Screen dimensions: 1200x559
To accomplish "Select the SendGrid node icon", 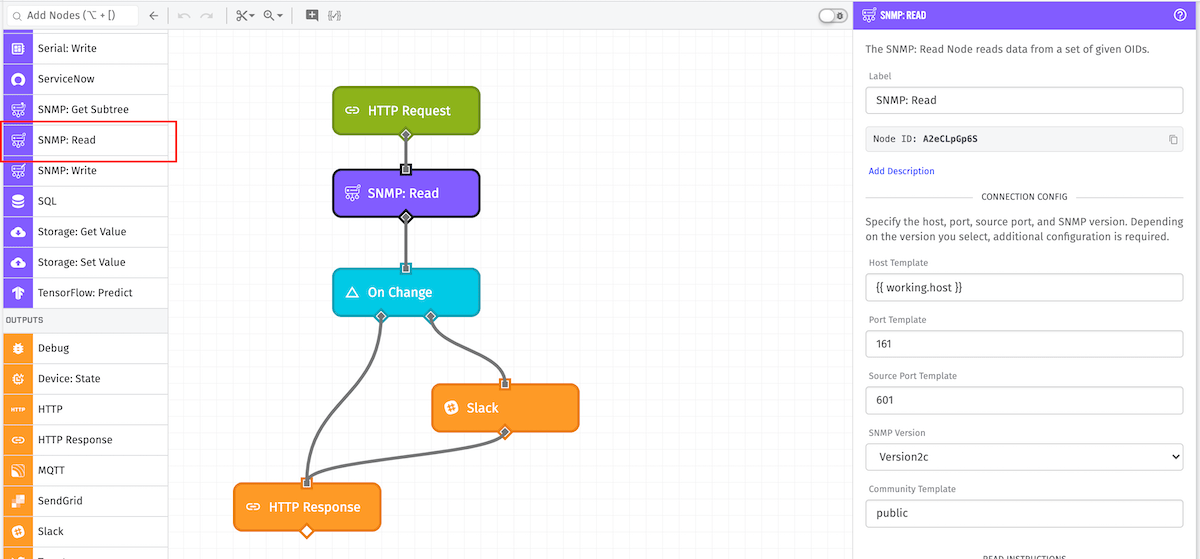I will tap(17, 501).
